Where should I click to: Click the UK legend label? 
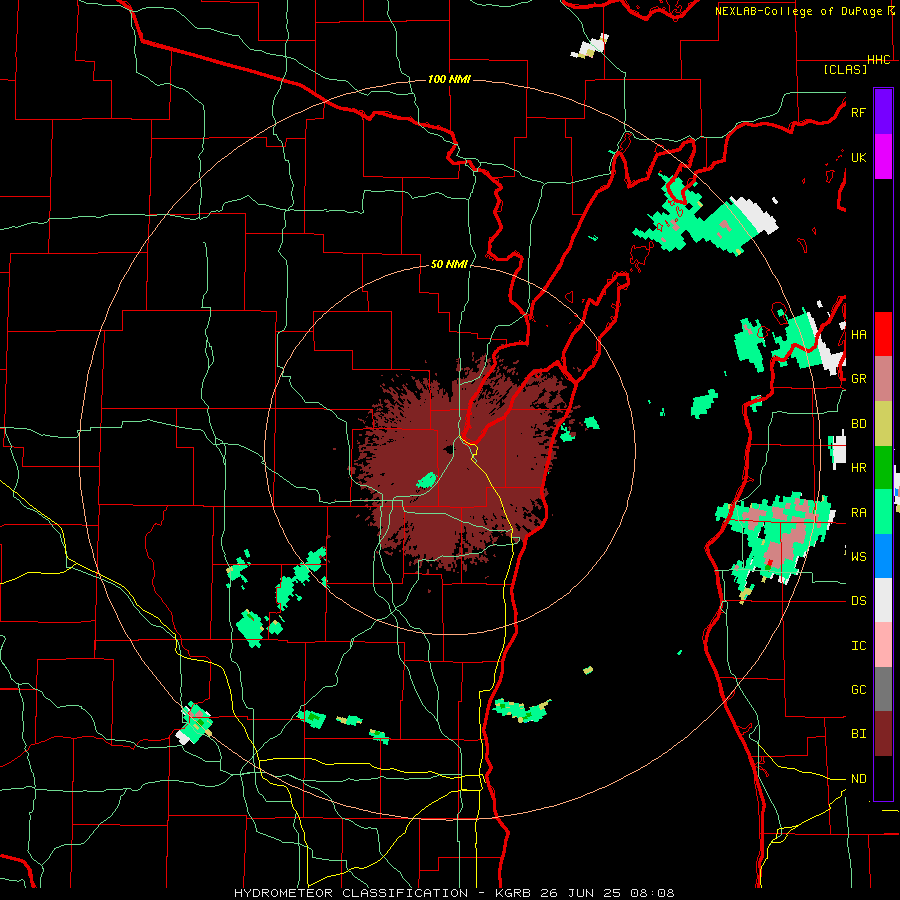pyautogui.click(x=858, y=157)
